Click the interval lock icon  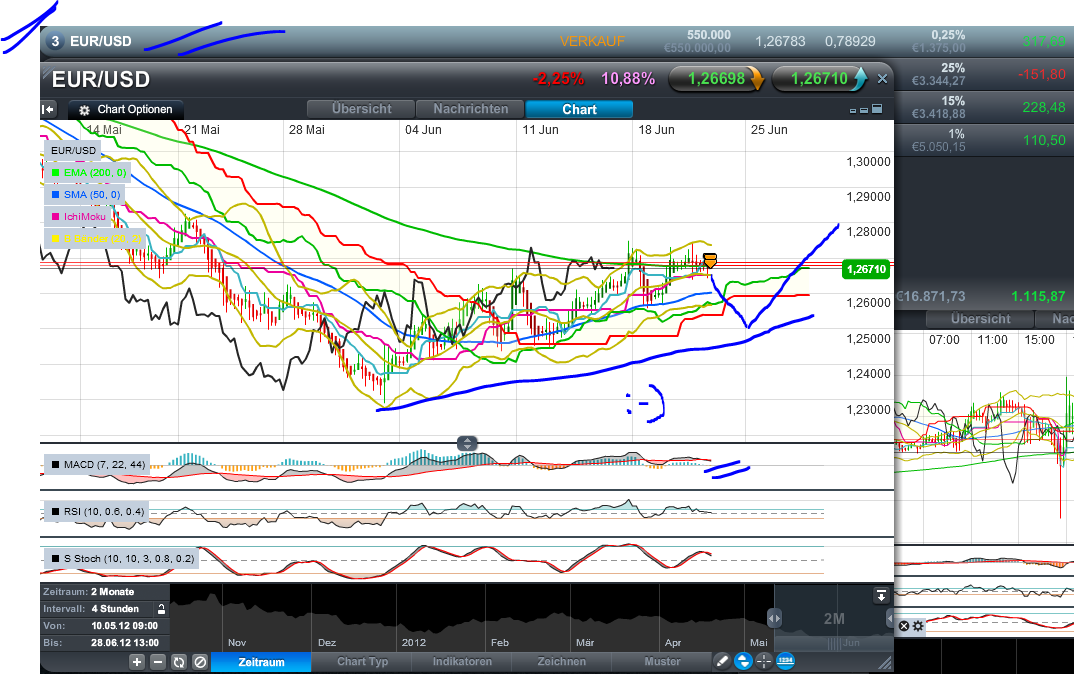tap(161, 609)
